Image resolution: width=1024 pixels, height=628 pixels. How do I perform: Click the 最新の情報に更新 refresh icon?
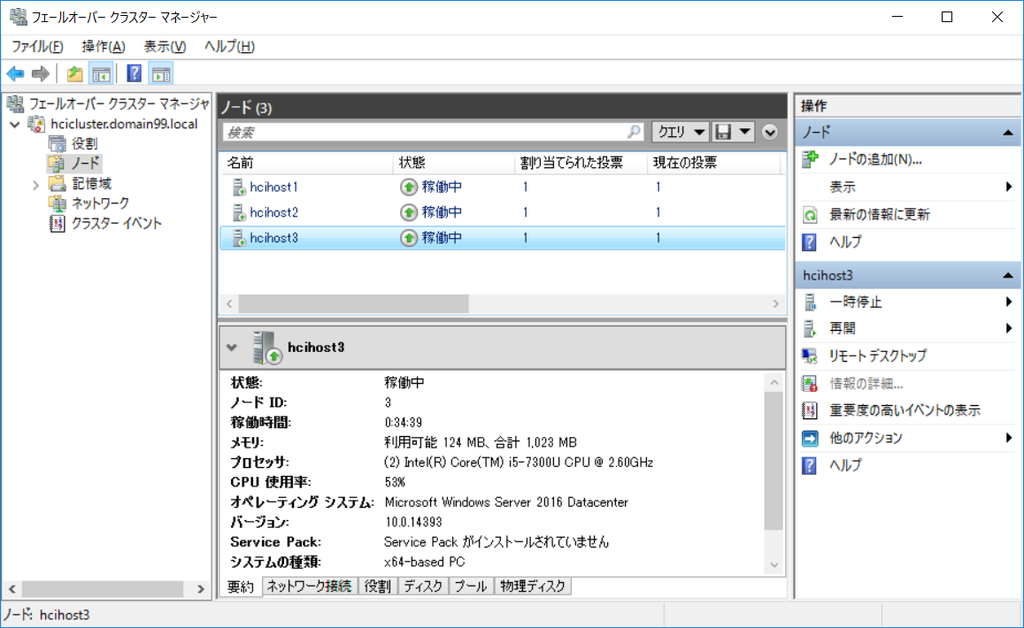coord(810,215)
